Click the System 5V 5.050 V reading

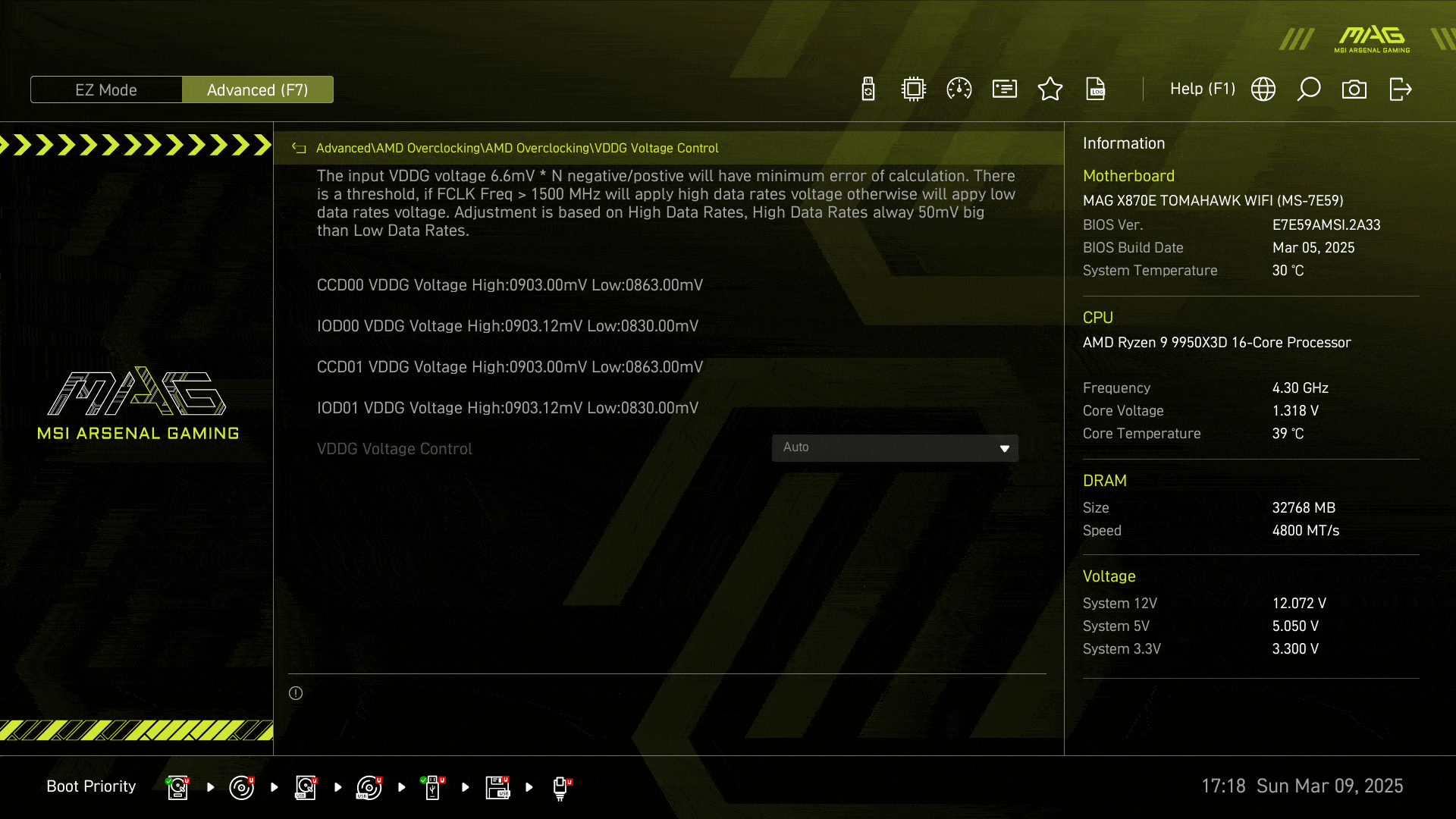tap(1295, 626)
